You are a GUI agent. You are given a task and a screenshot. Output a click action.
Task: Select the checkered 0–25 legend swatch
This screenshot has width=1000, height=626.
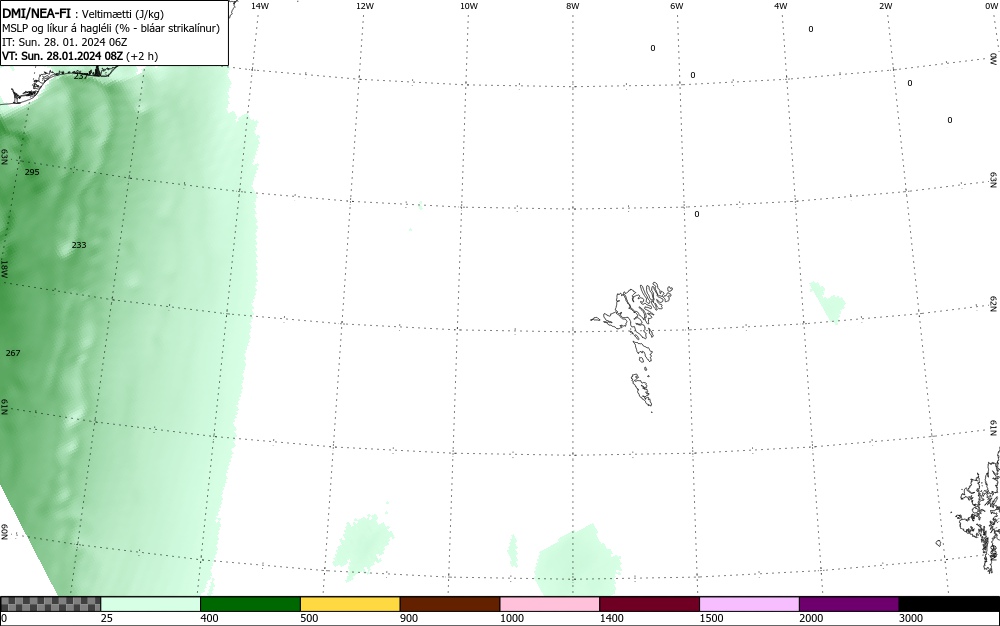click(50, 604)
